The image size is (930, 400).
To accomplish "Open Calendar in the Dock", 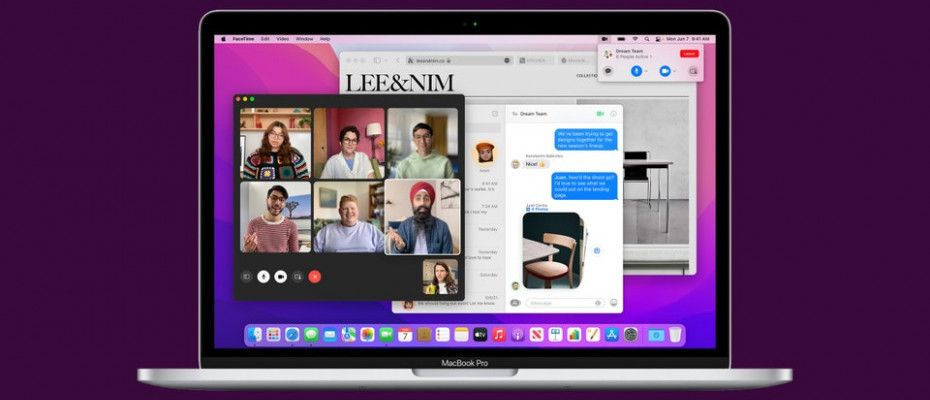I will 405,334.
